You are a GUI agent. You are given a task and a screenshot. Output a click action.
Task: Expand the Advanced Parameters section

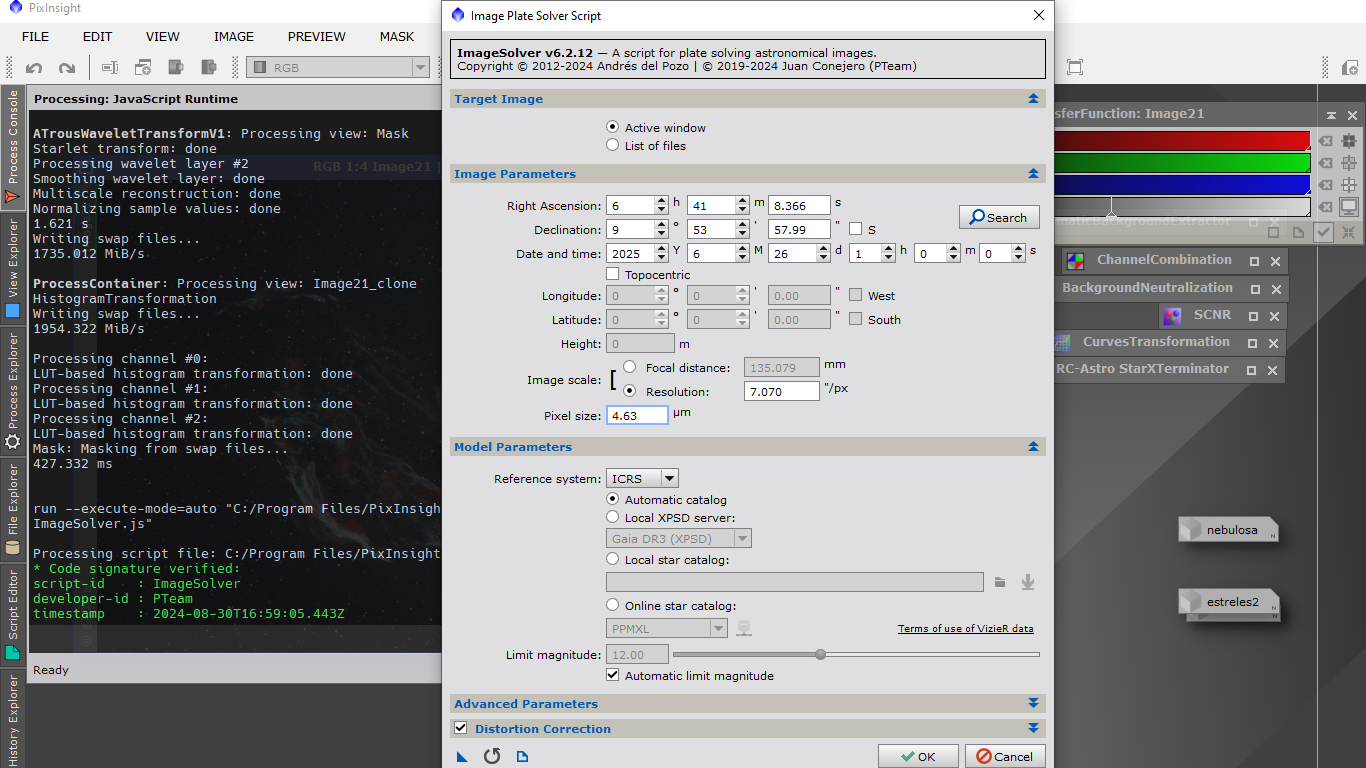click(x=1033, y=704)
